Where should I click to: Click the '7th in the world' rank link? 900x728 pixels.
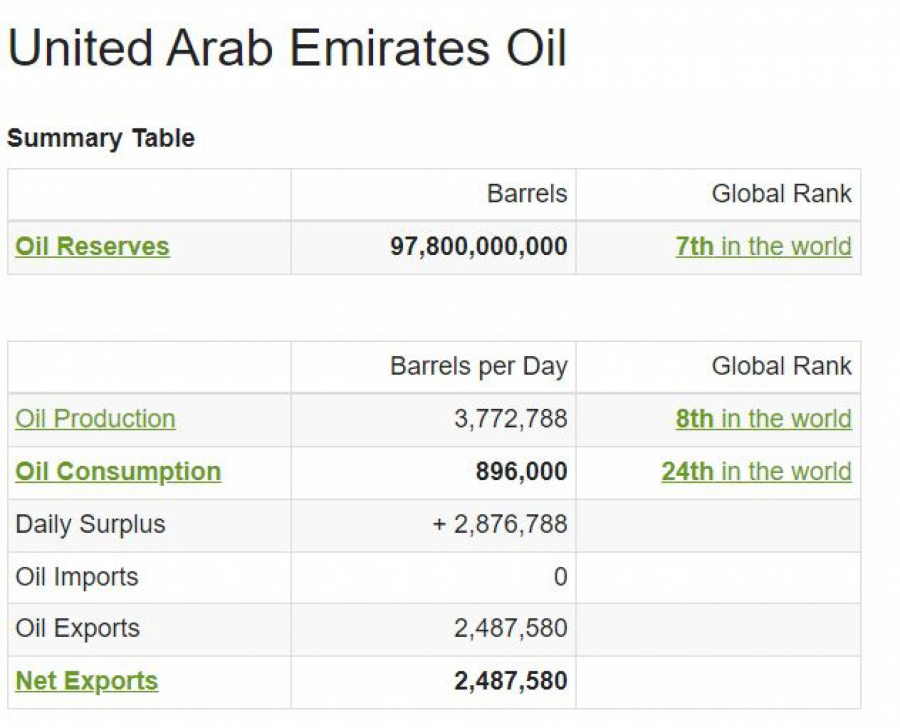coord(763,247)
